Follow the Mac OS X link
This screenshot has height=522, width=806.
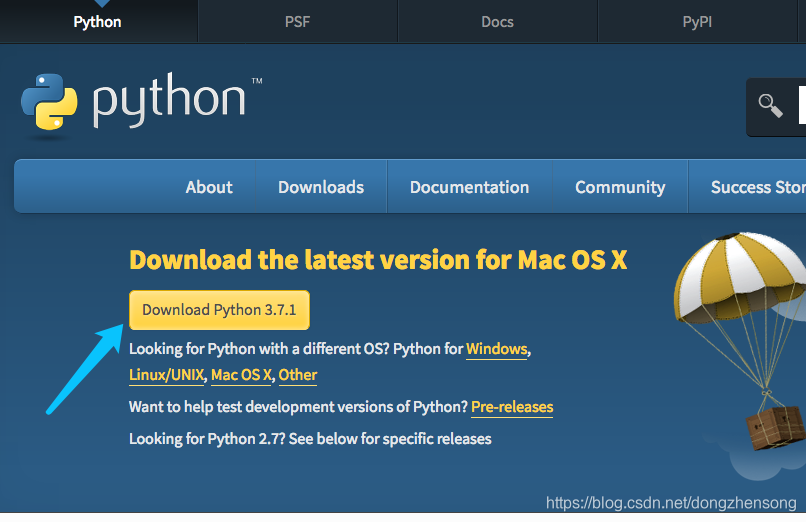point(241,375)
